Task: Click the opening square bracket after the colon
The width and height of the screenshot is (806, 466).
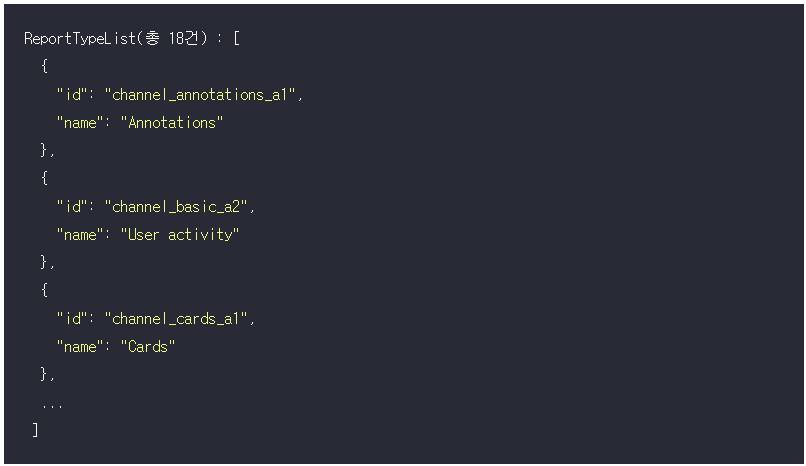Action: tap(236, 39)
